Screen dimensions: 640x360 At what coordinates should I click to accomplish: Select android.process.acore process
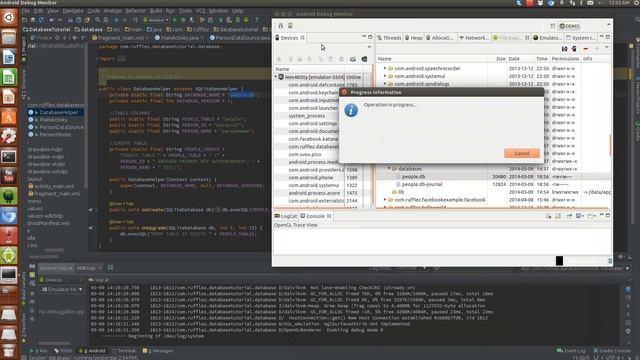click(x=314, y=193)
